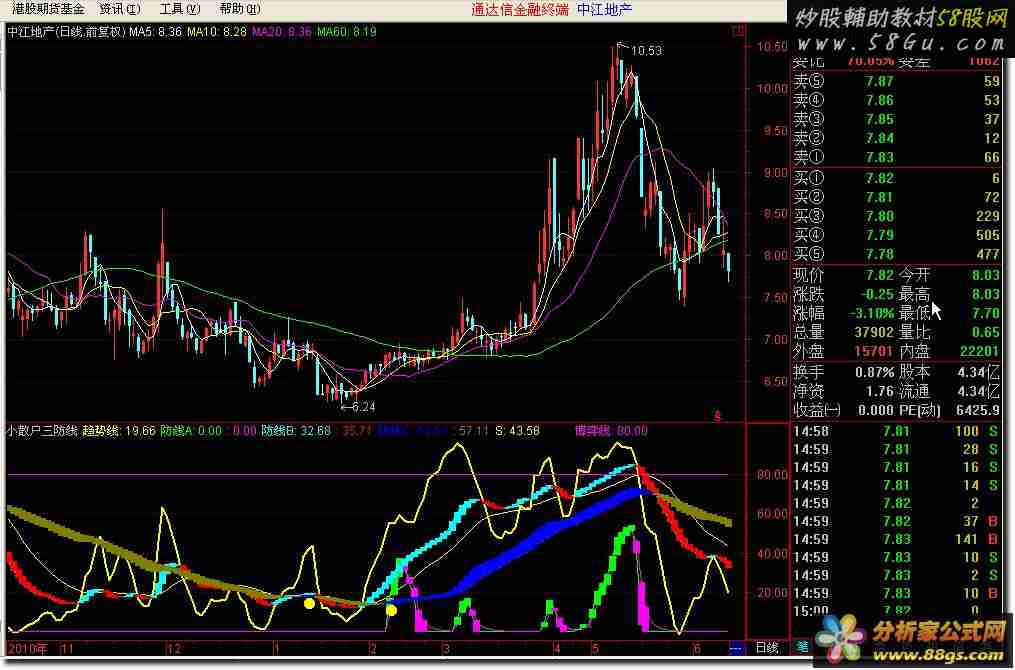Click the red $ marker below the K-line chart

coord(717,416)
